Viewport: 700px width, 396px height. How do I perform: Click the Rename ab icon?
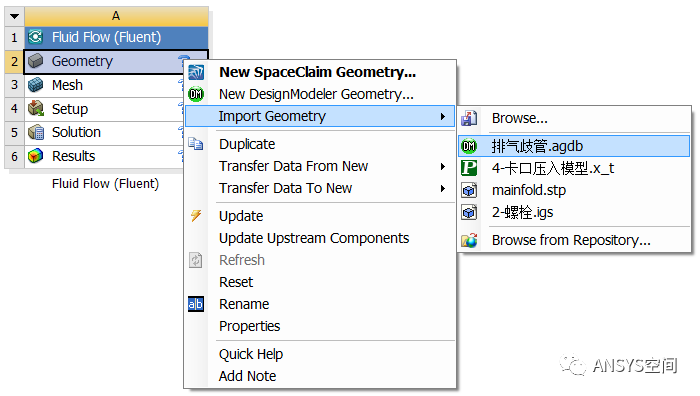196,304
